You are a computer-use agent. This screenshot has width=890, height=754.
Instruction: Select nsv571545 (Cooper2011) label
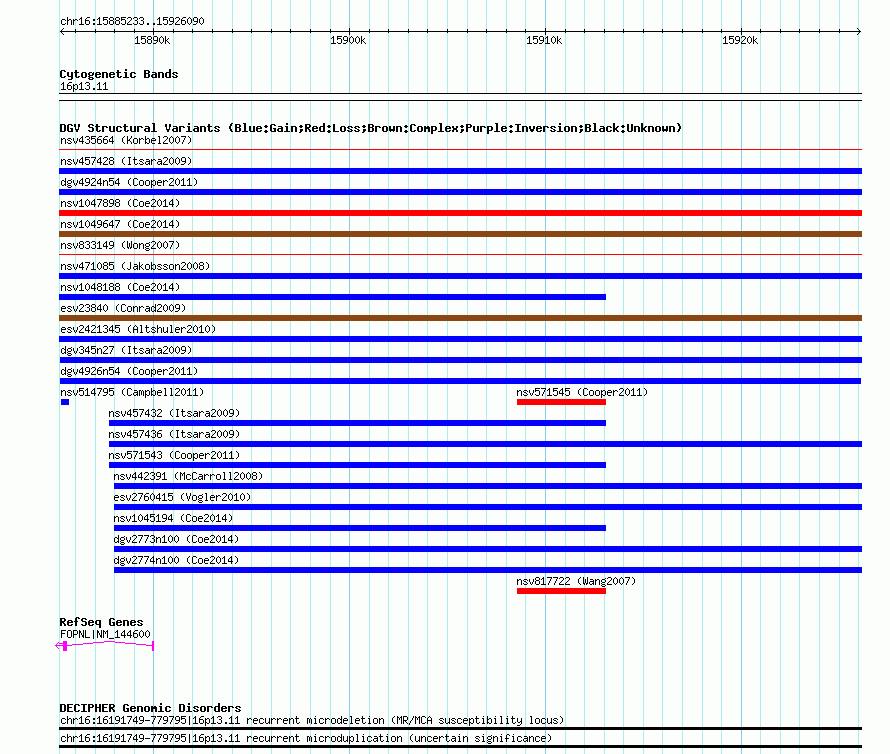pyautogui.click(x=582, y=392)
